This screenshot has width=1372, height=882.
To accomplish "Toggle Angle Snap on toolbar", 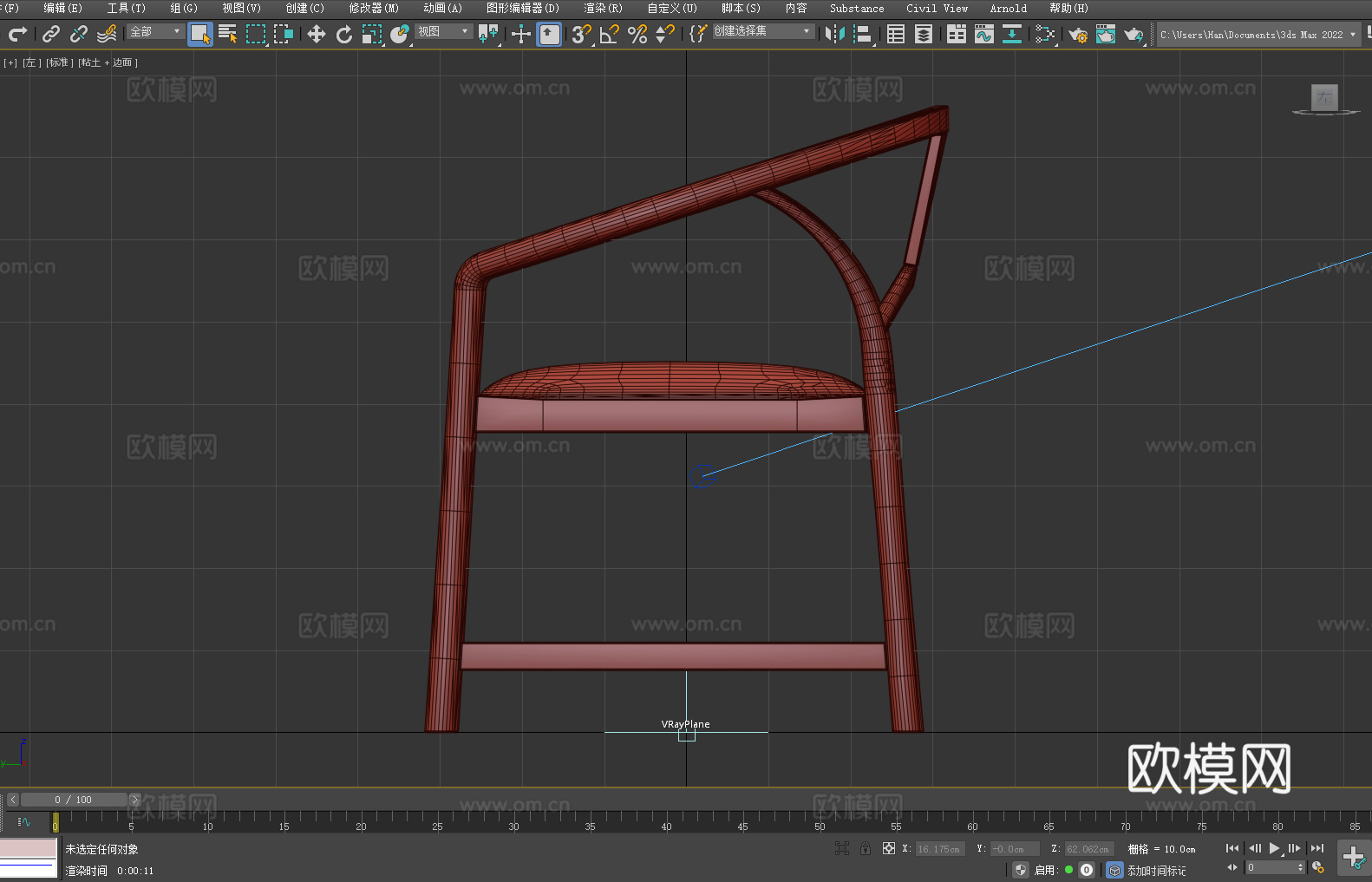I will (610, 34).
